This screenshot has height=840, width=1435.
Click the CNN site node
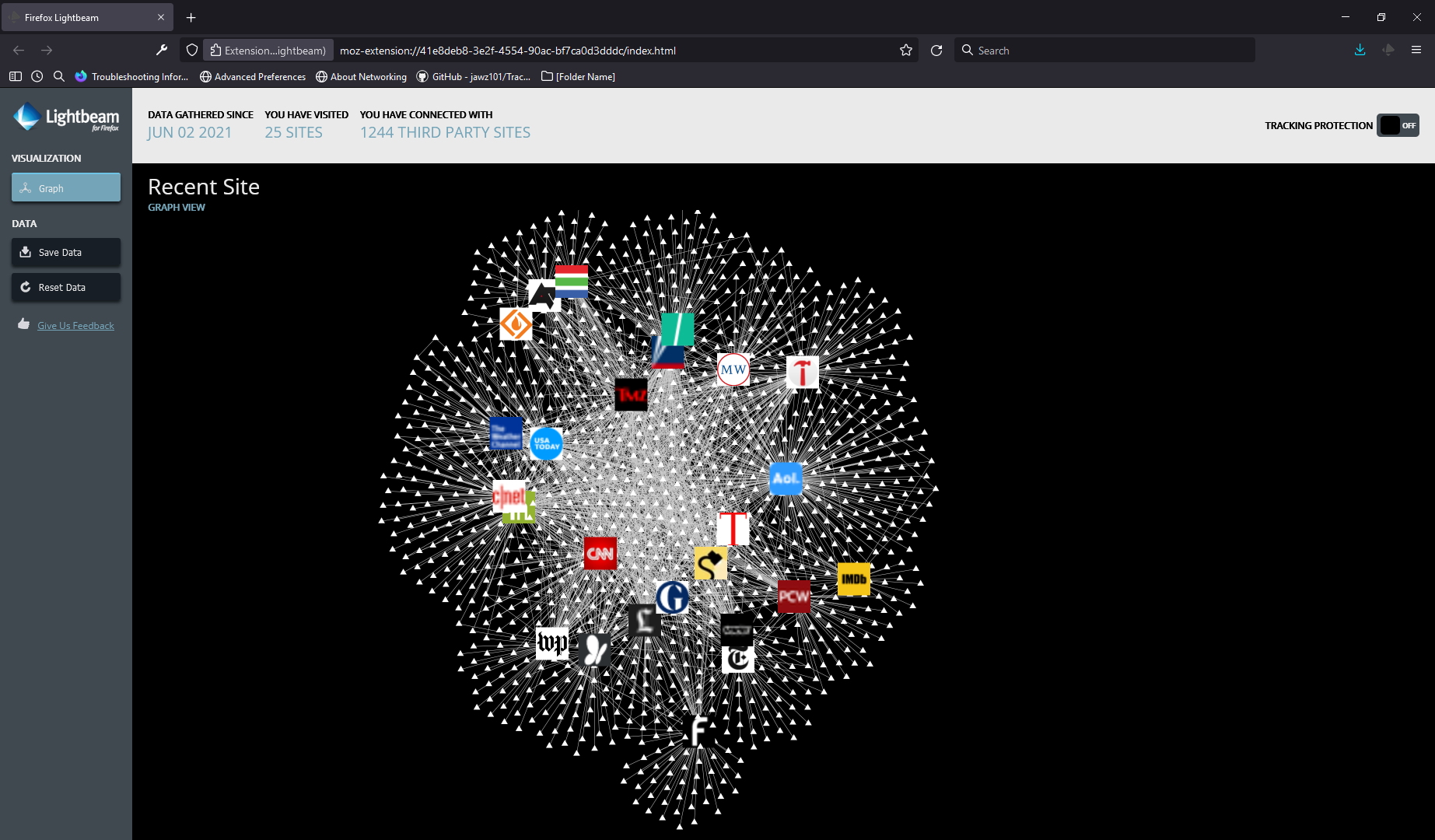point(600,554)
